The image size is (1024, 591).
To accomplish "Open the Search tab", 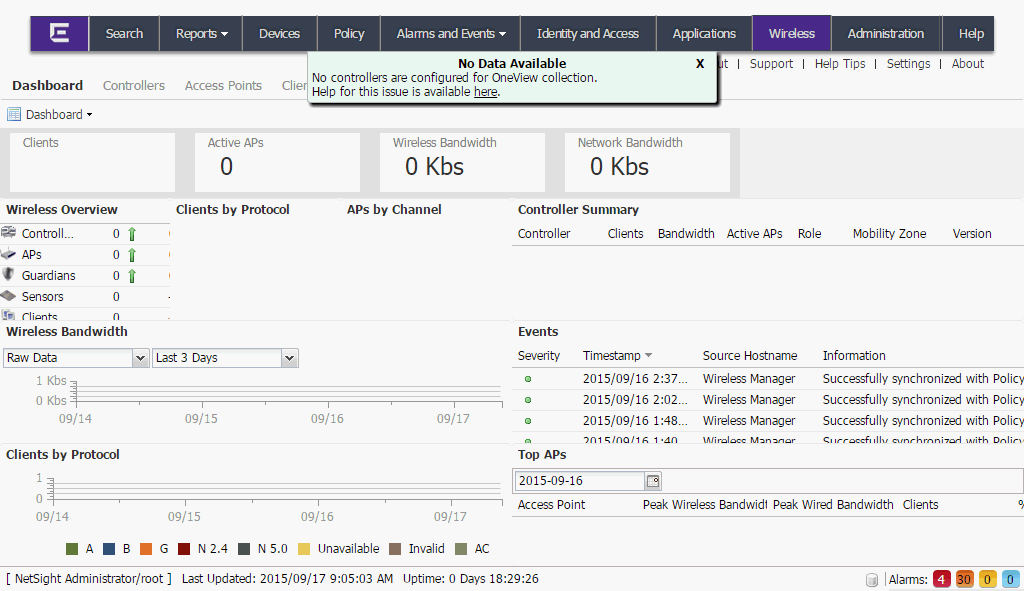I will click(x=124, y=33).
